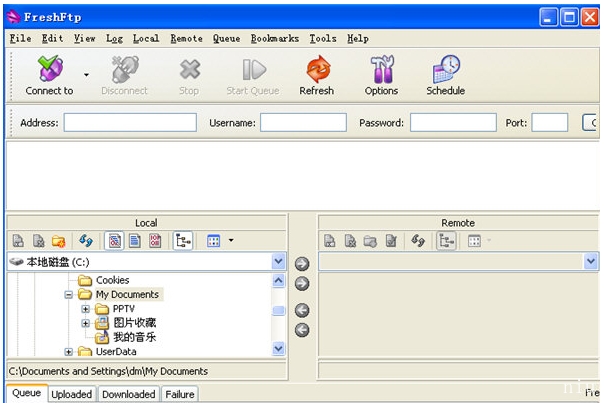This screenshot has width=604, height=403.
Task: Open the Edit menu
Action: [52, 39]
